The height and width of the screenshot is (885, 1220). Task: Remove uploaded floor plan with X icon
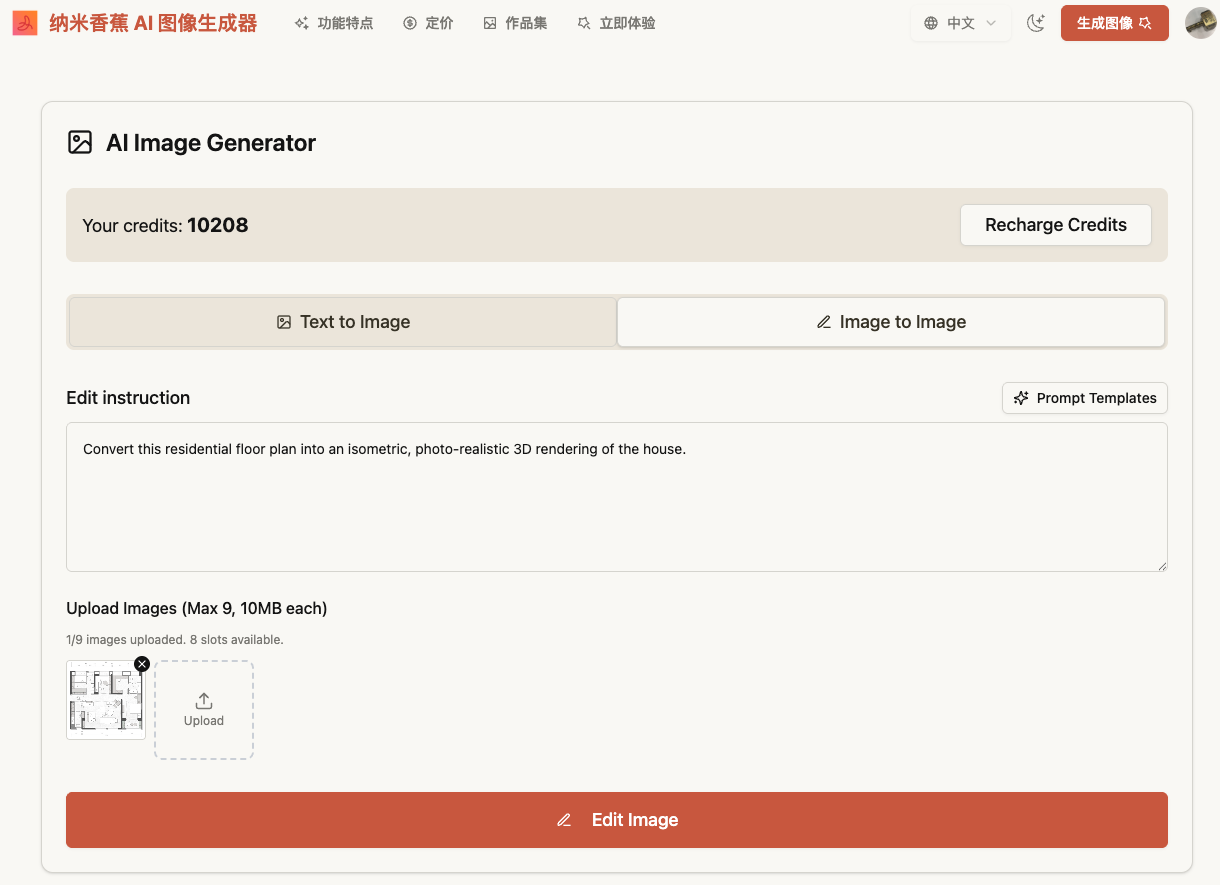click(x=142, y=664)
